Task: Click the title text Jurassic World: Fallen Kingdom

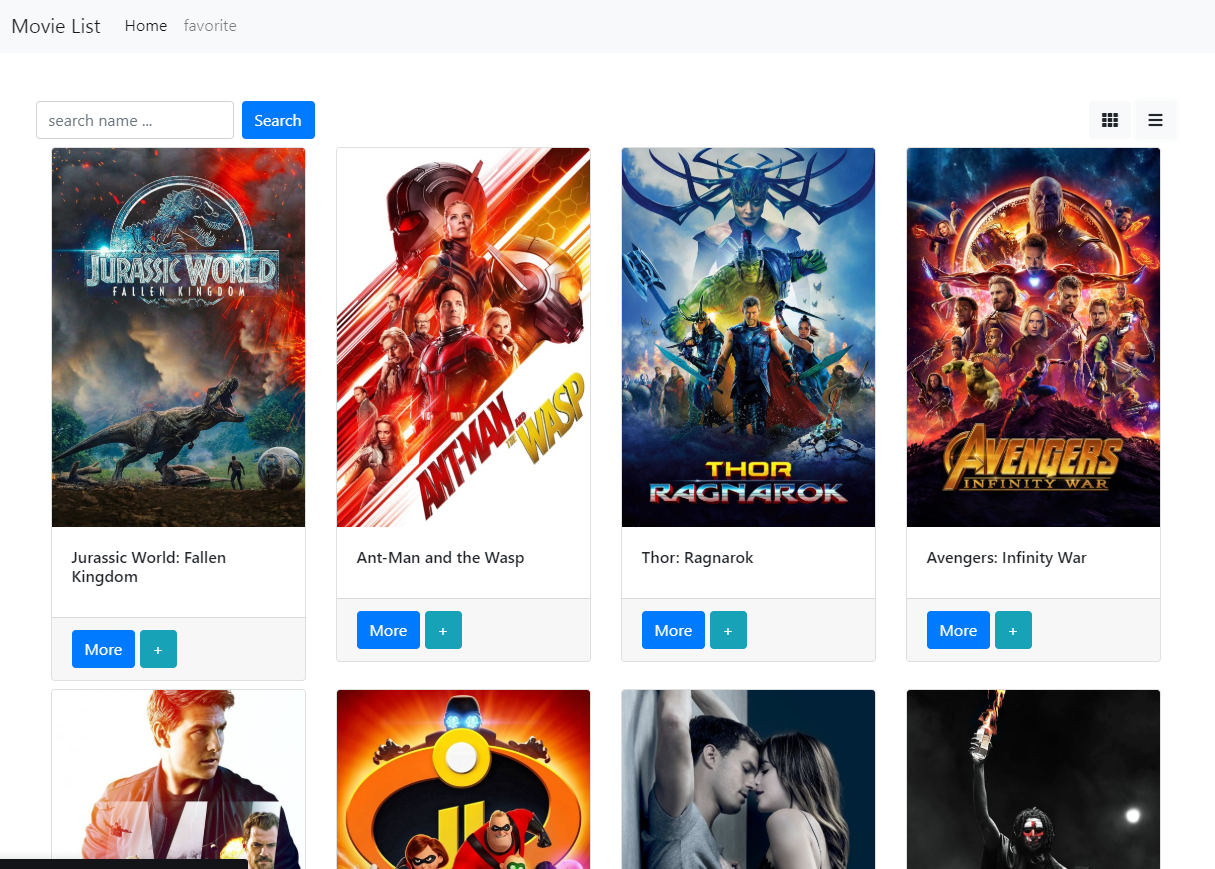Action: point(149,567)
